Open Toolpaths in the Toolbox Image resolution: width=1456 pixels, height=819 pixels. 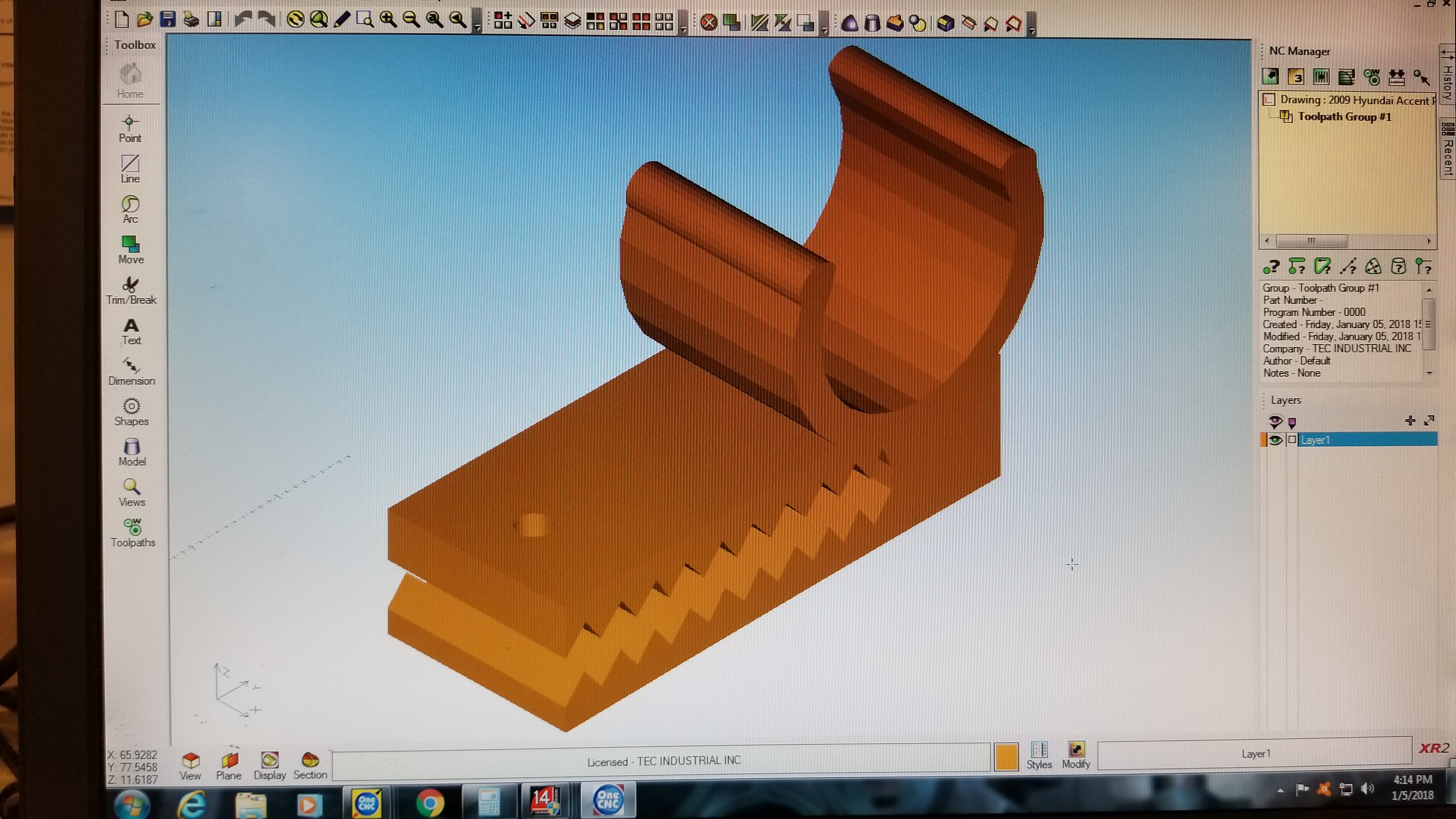point(133,533)
